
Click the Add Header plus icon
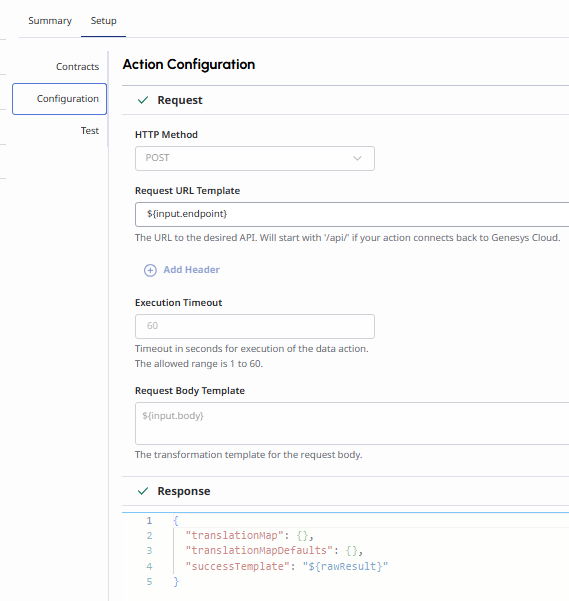click(150, 270)
